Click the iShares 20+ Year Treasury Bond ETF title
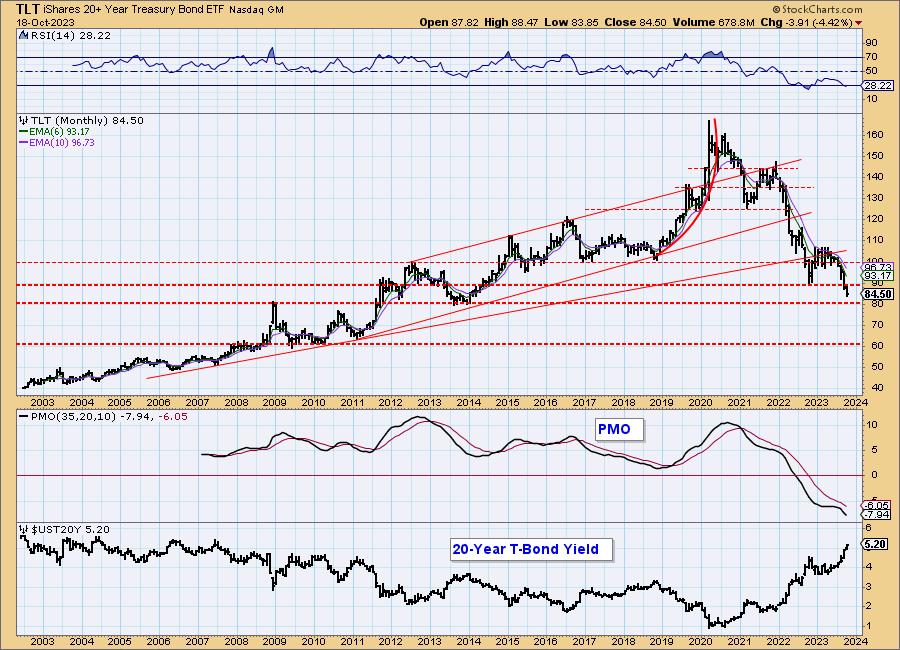The height and width of the screenshot is (650, 900). pos(135,10)
